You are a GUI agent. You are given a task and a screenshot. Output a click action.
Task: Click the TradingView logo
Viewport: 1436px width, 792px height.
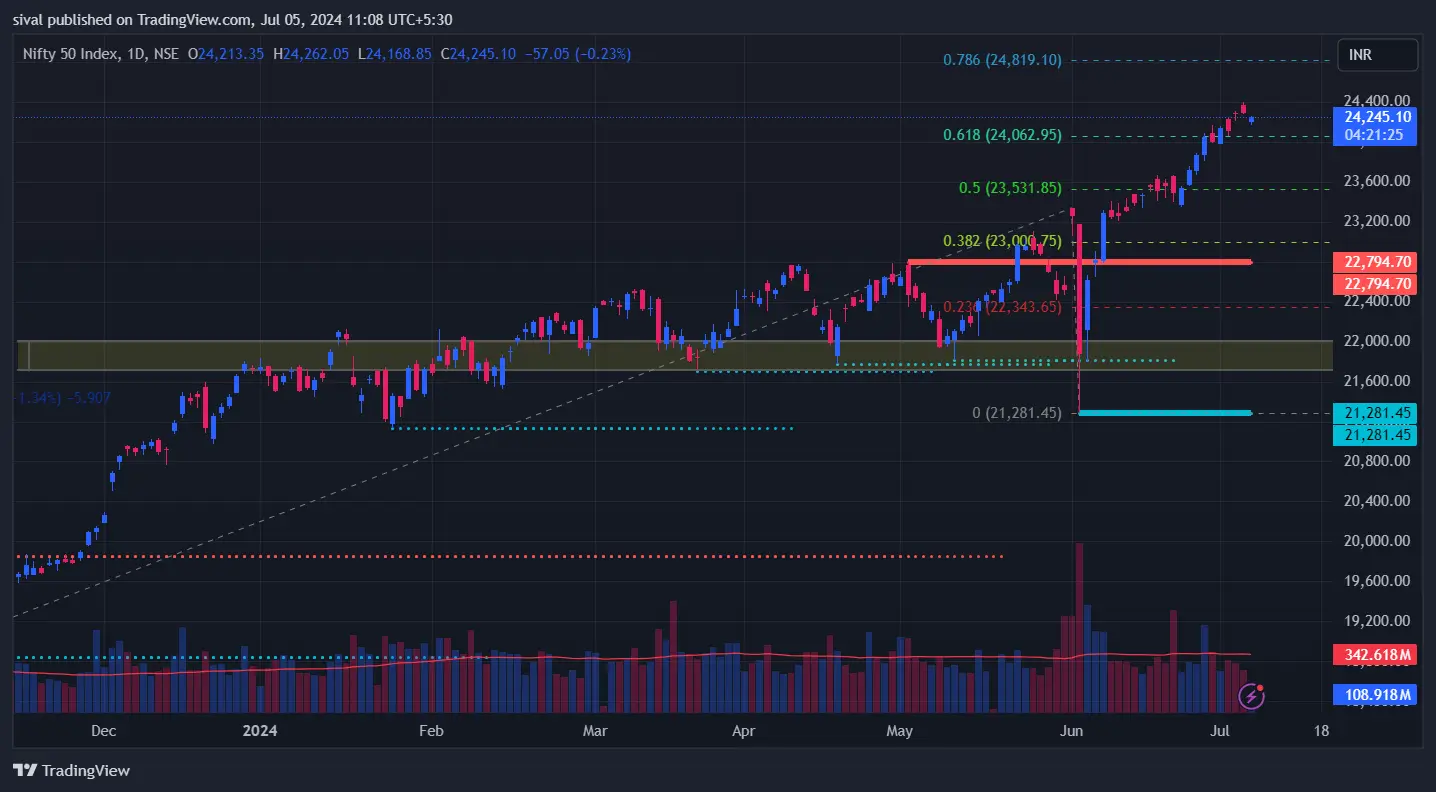tap(71, 770)
